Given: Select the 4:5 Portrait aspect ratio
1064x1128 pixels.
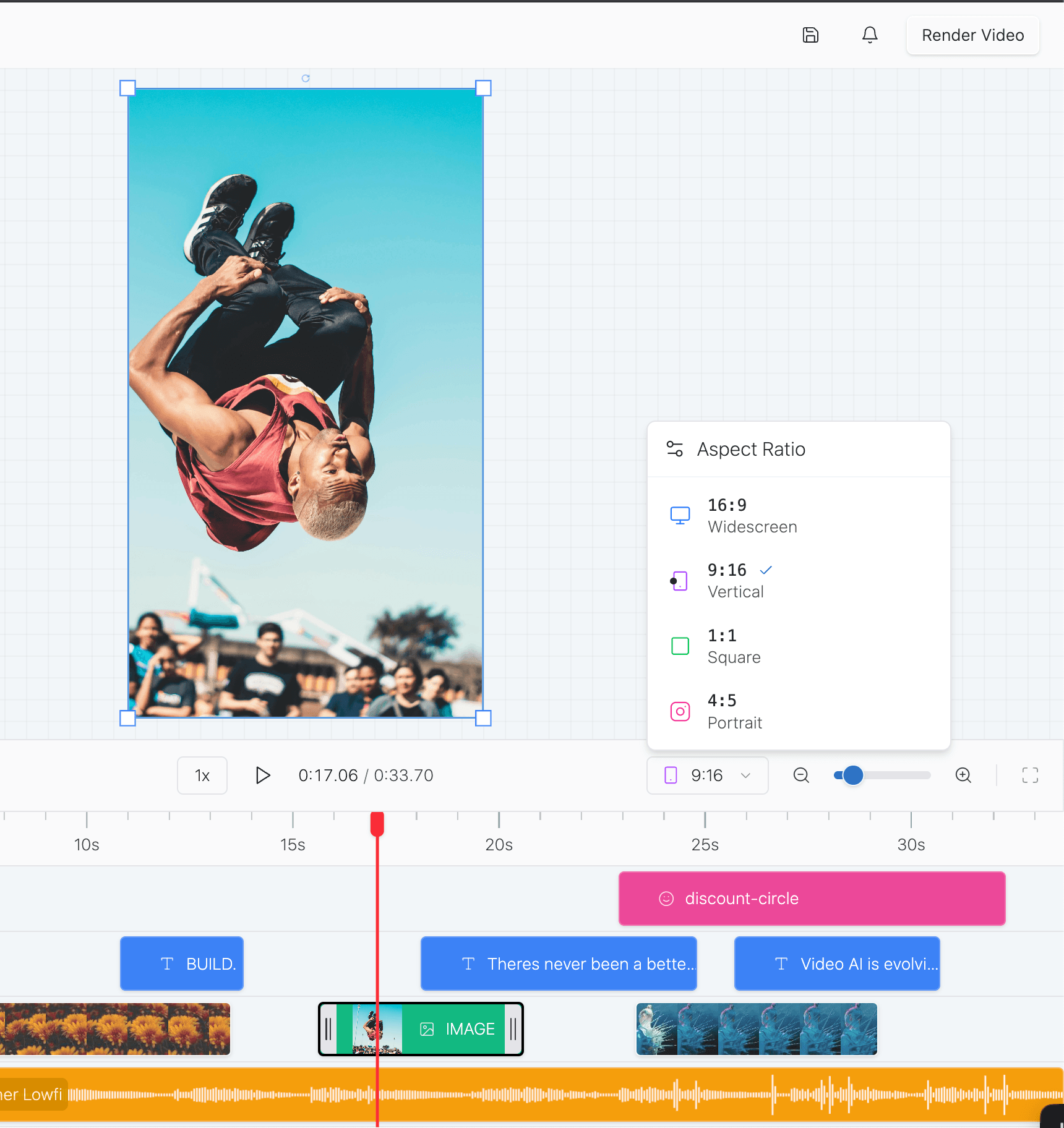Looking at the screenshot, I should point(734,711).
